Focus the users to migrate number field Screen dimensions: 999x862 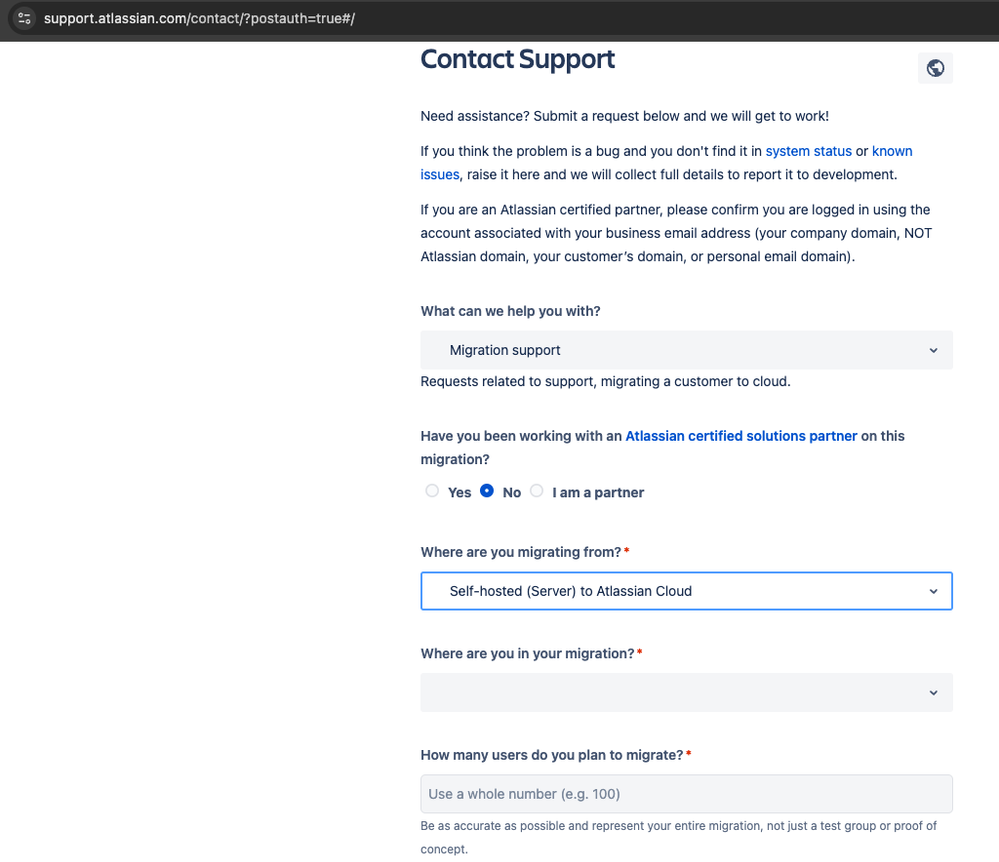pyautogui.click(x=686, y=794)
